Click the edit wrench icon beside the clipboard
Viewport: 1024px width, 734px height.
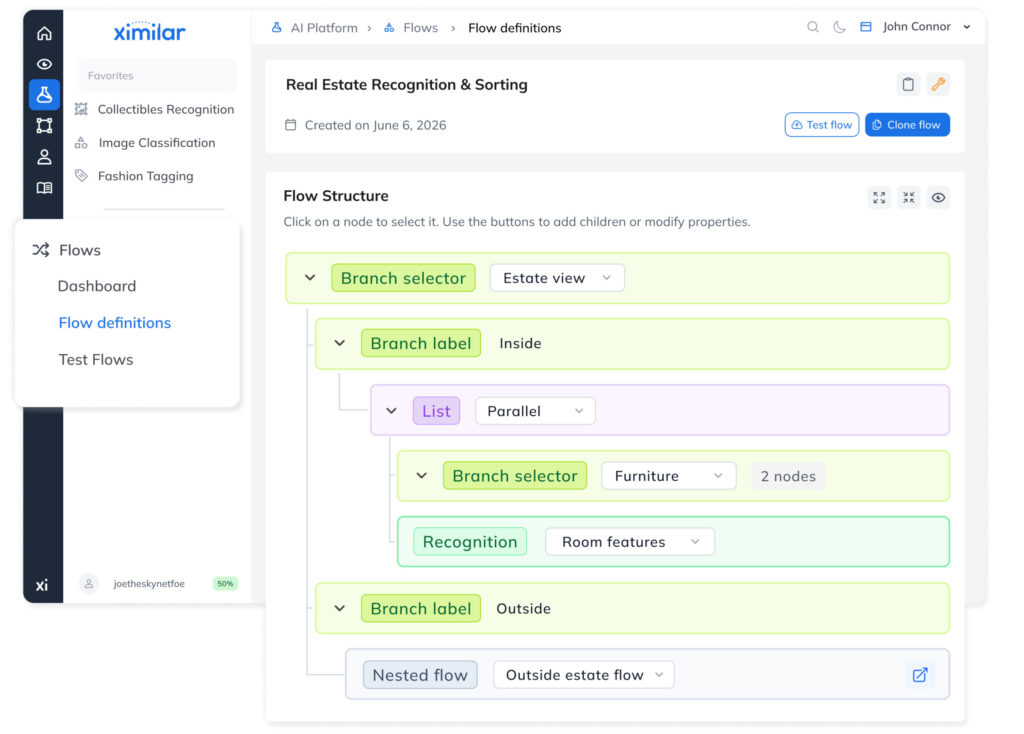938,84
